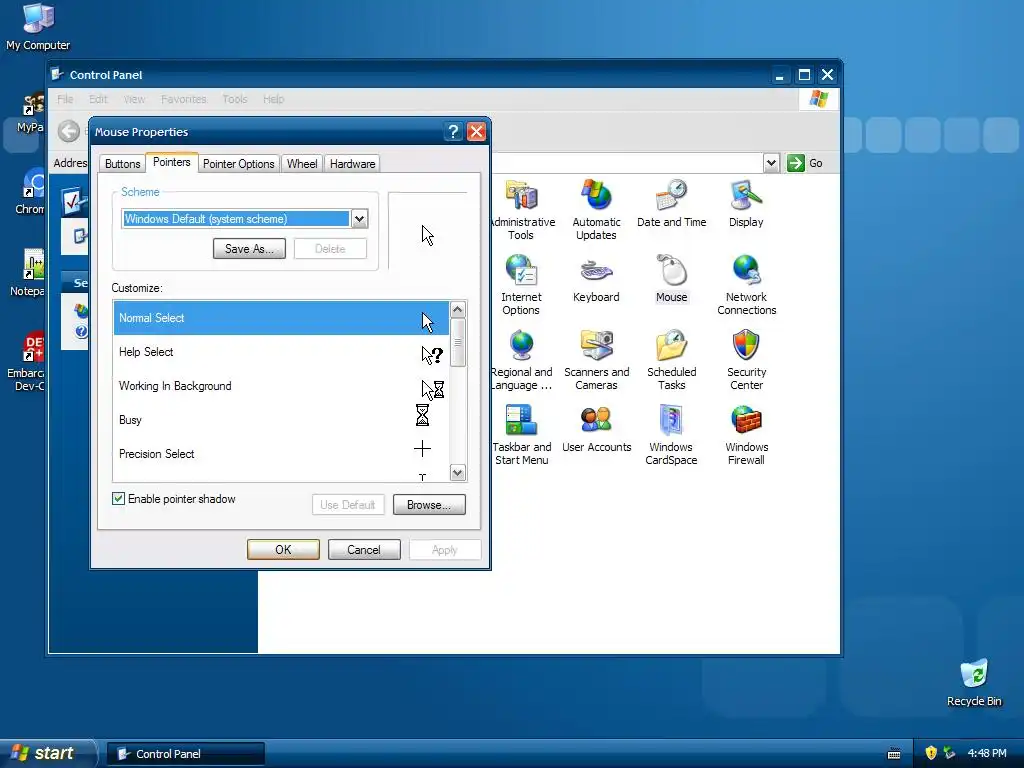This screenshot has width=1024, height=768.
Task: Select the Help Select pointer row
Action: 281,352
